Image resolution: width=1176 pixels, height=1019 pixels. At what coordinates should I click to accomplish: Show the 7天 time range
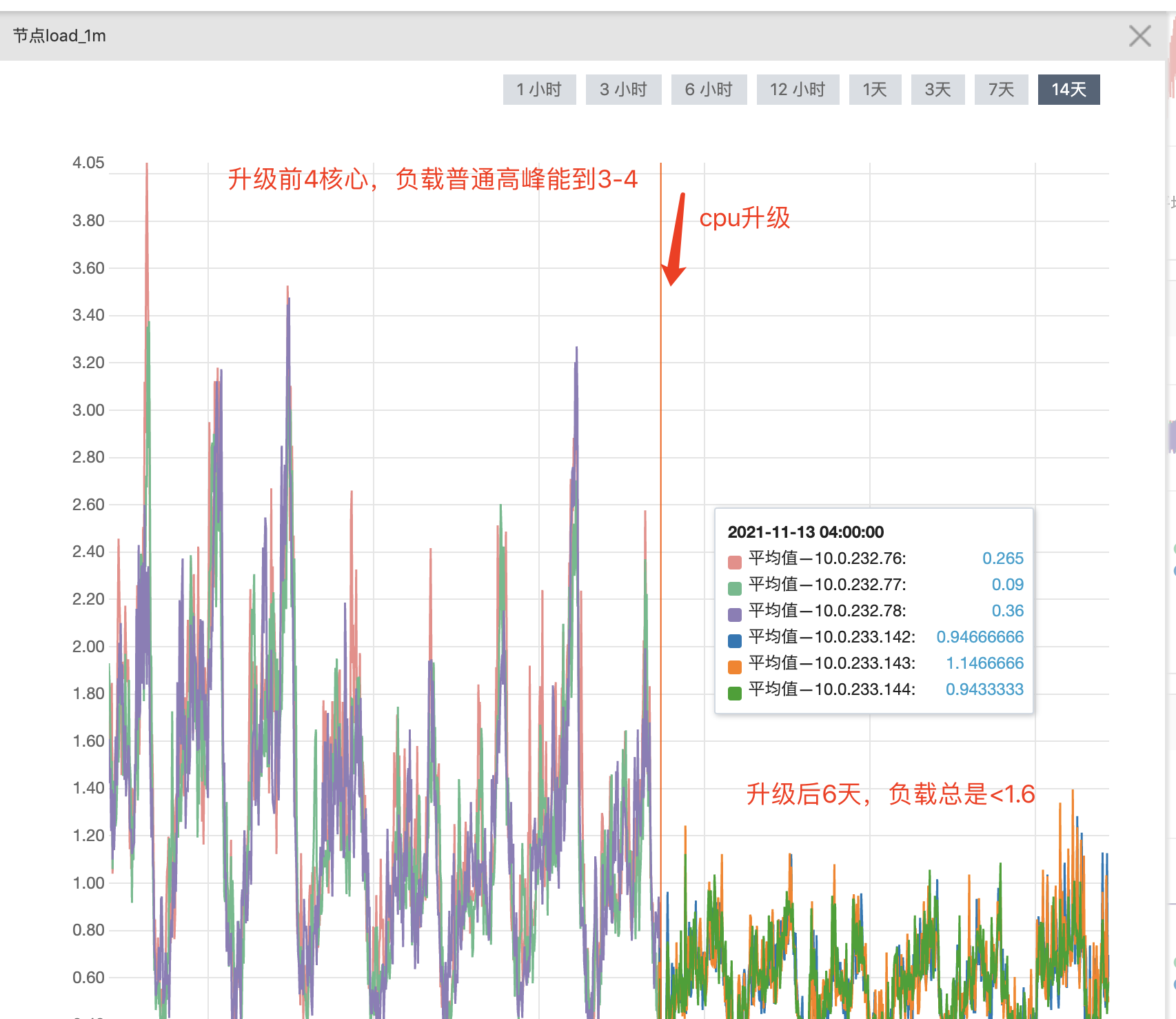click(1001, 90)
